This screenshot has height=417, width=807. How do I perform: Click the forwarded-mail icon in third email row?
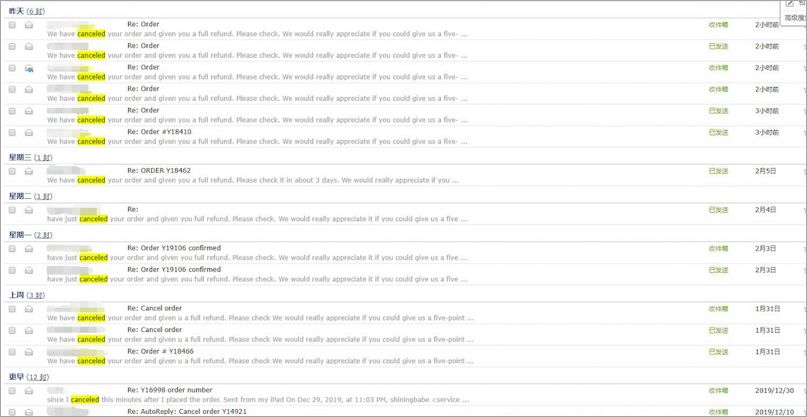coord(30,68)
